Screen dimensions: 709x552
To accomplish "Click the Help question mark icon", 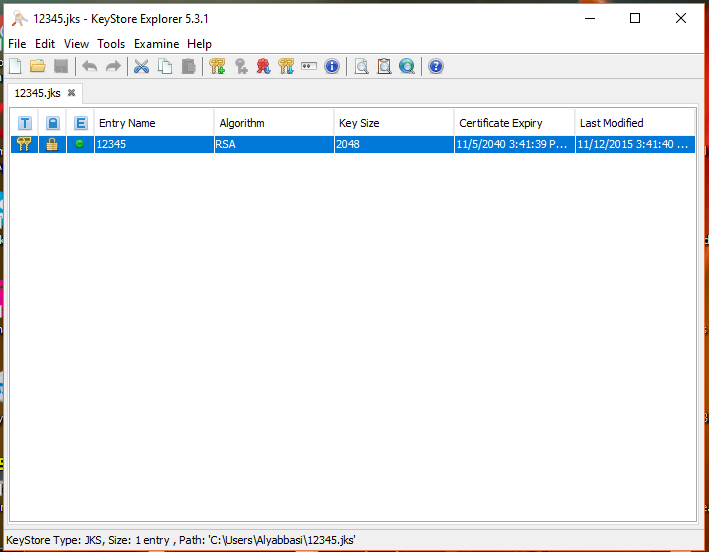I will coord(436,66).
